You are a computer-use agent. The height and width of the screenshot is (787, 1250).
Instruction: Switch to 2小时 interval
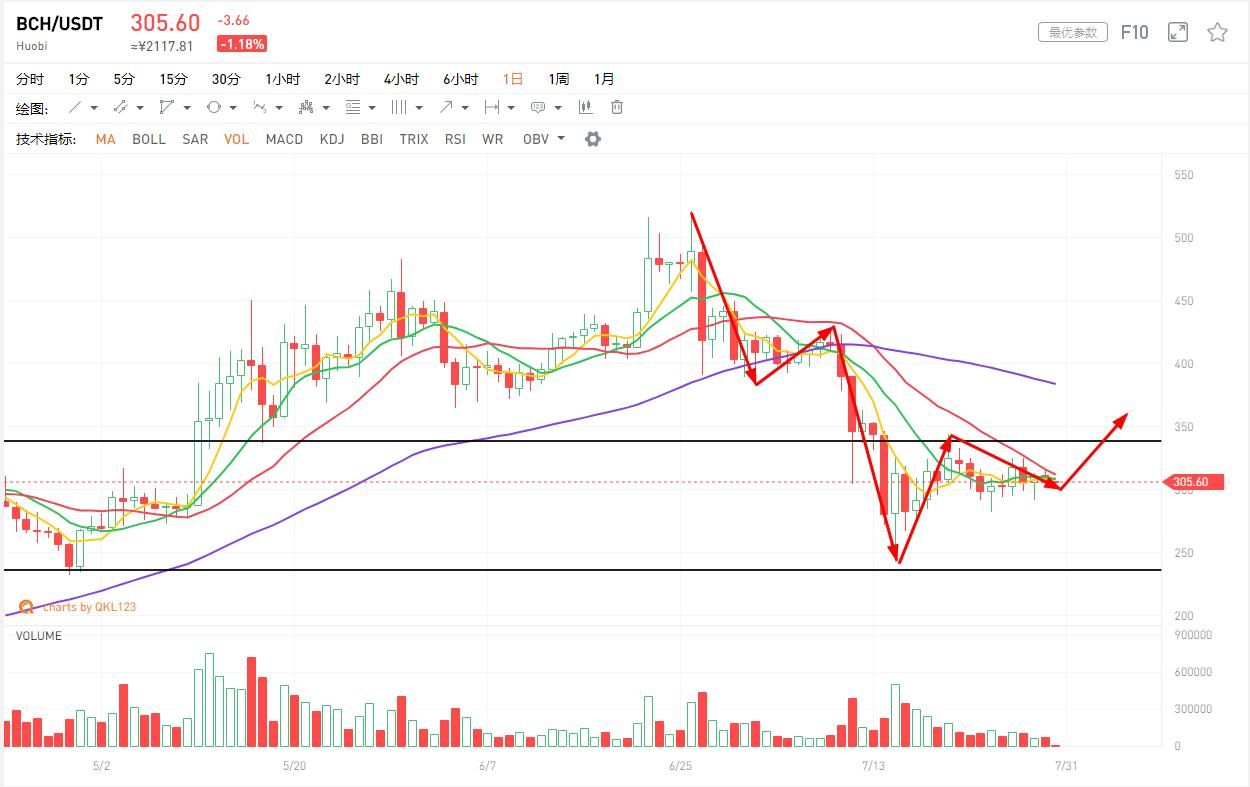coord(342,79)
